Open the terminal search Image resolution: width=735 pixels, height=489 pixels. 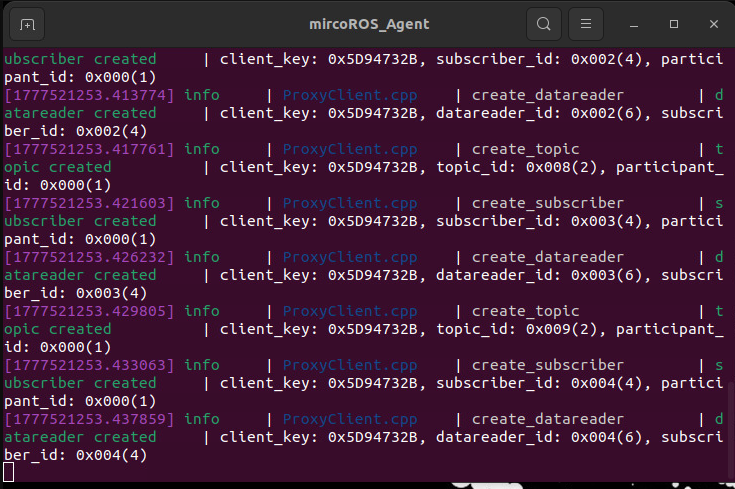543,24
